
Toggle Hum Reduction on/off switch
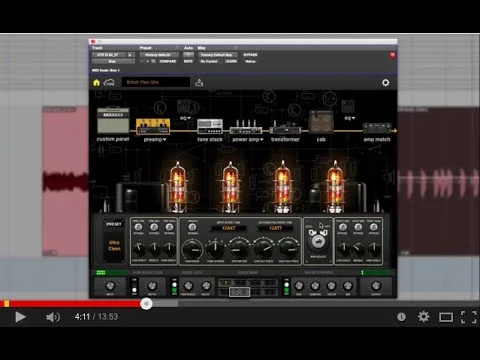(x=134, y=287)
